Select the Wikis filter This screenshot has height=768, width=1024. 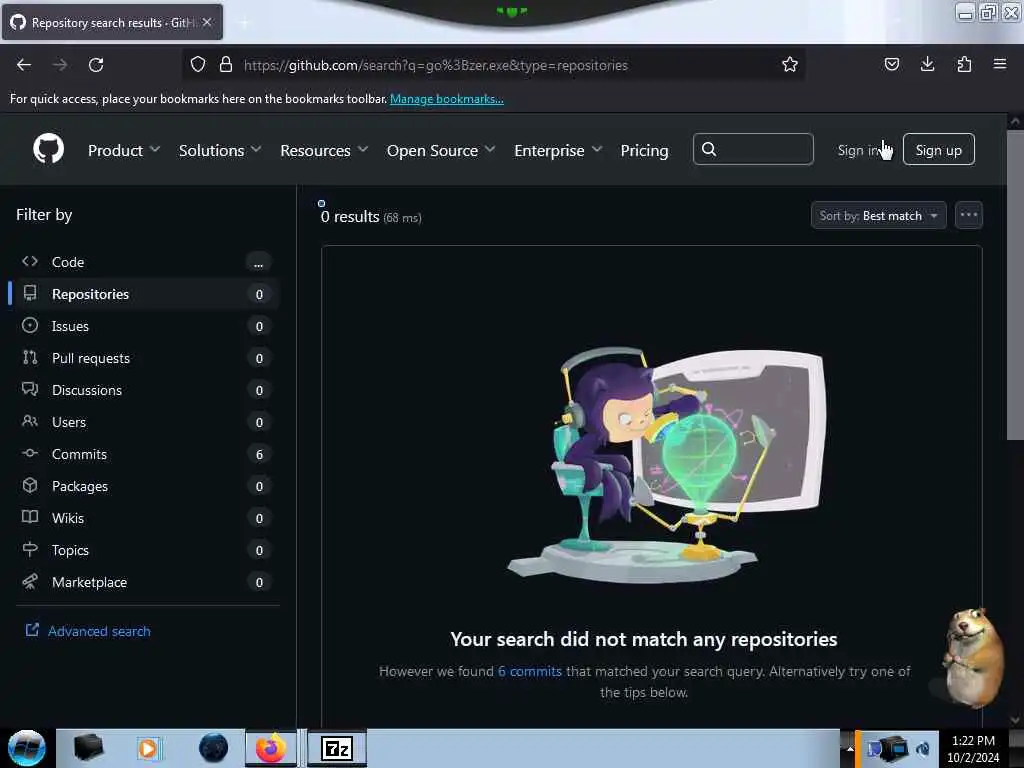click(144, 518)
